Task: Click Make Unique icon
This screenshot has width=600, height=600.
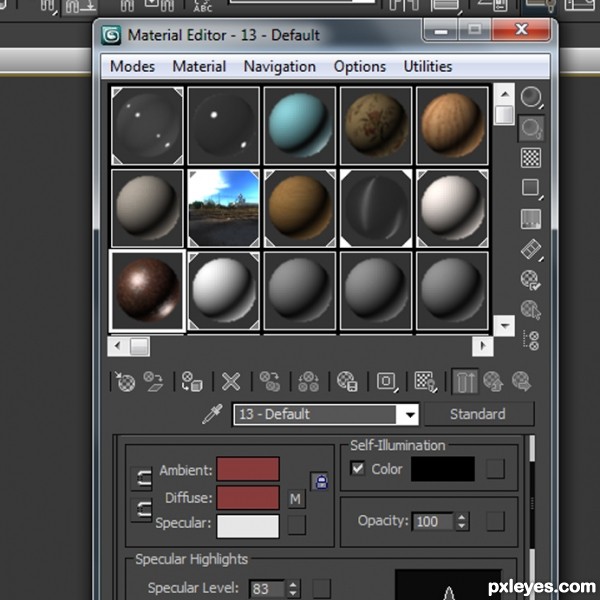Action: pos(308,382)
